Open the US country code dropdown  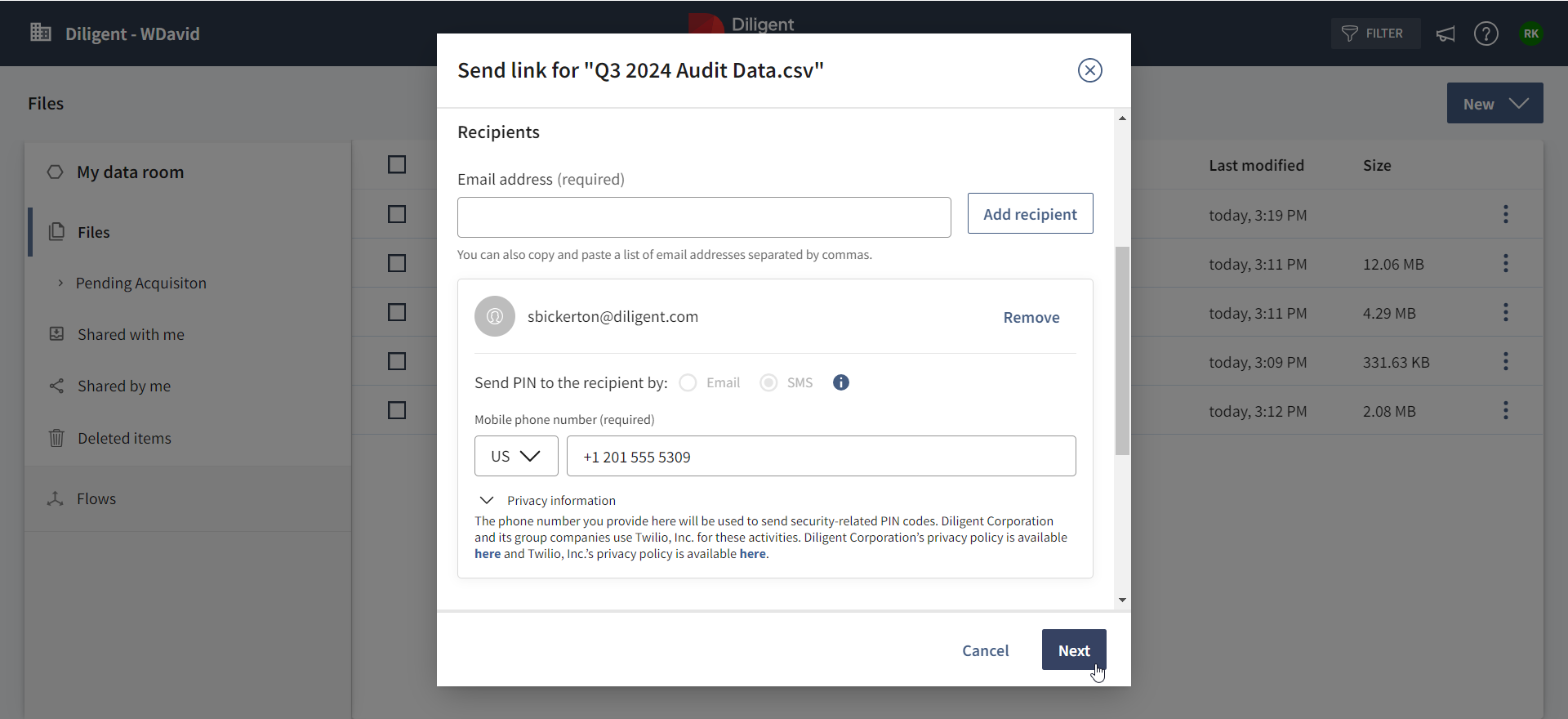click(516, 456)
